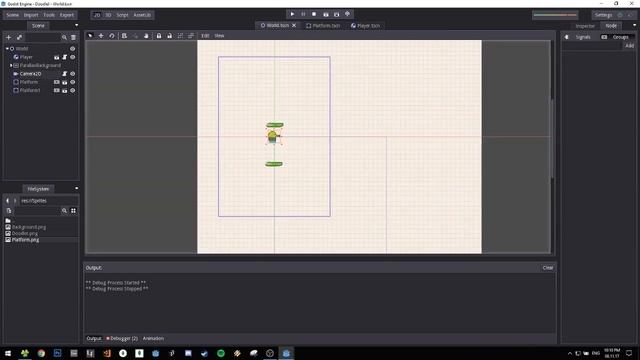640x360 pixels.
Task: Unlock the selected object with the open-padlock icon
Action: 169,36
